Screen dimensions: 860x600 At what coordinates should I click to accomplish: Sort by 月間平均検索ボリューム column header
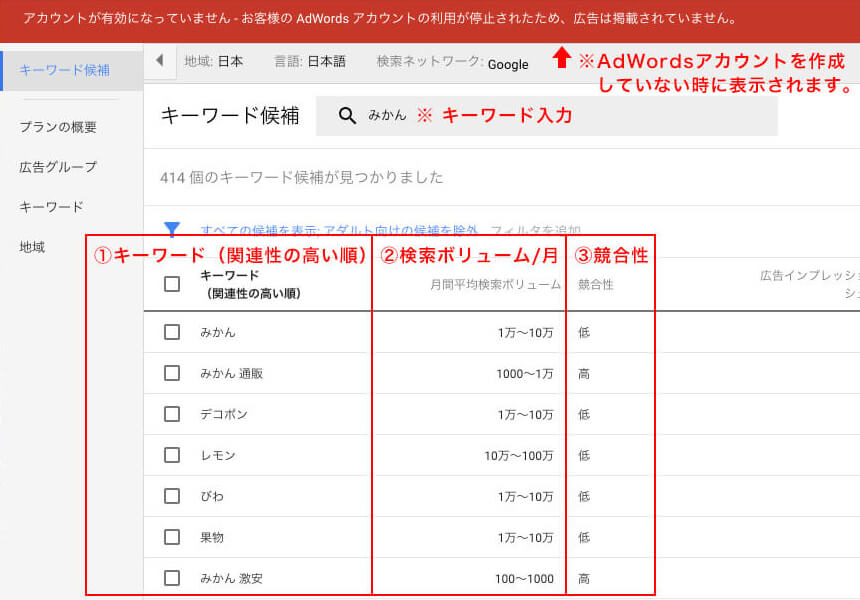tap(495, 284)
